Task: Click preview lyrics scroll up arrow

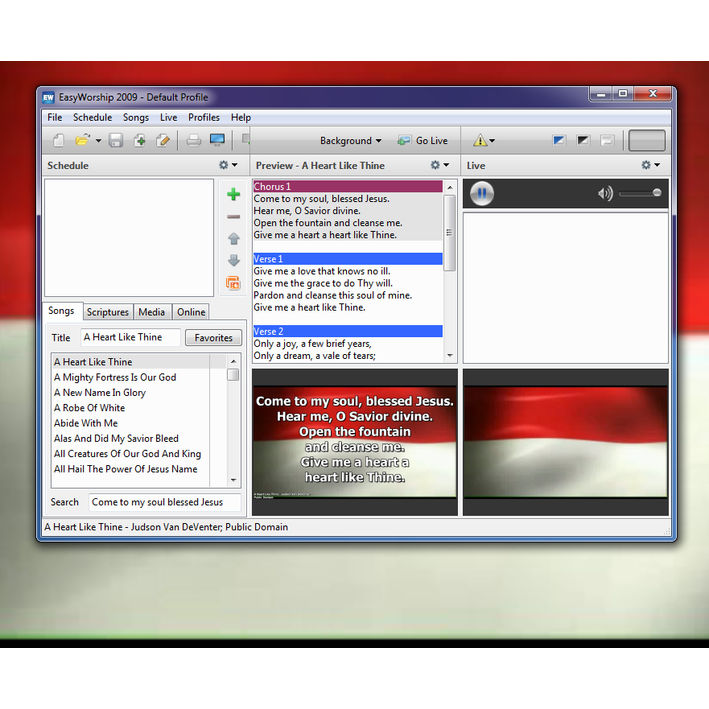Action: click(450, 187)
